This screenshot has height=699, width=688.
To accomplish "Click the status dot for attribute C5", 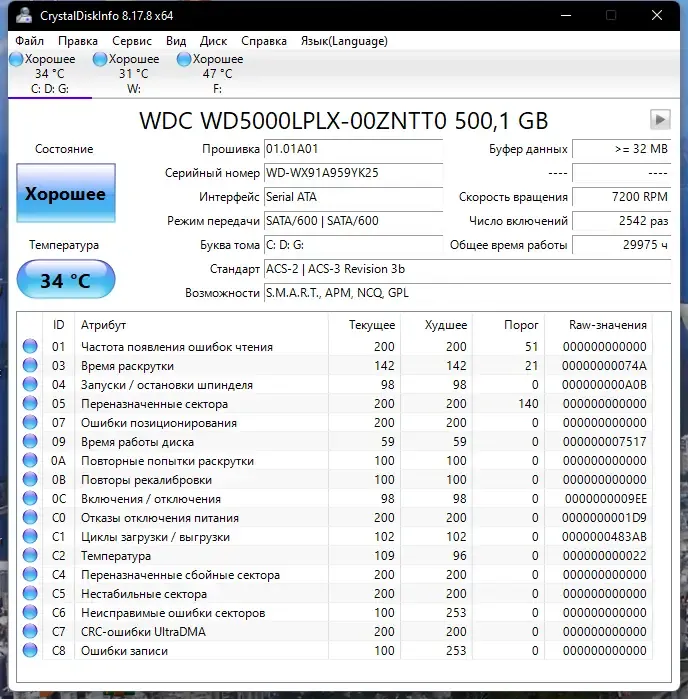I will [x=30, y=593].
